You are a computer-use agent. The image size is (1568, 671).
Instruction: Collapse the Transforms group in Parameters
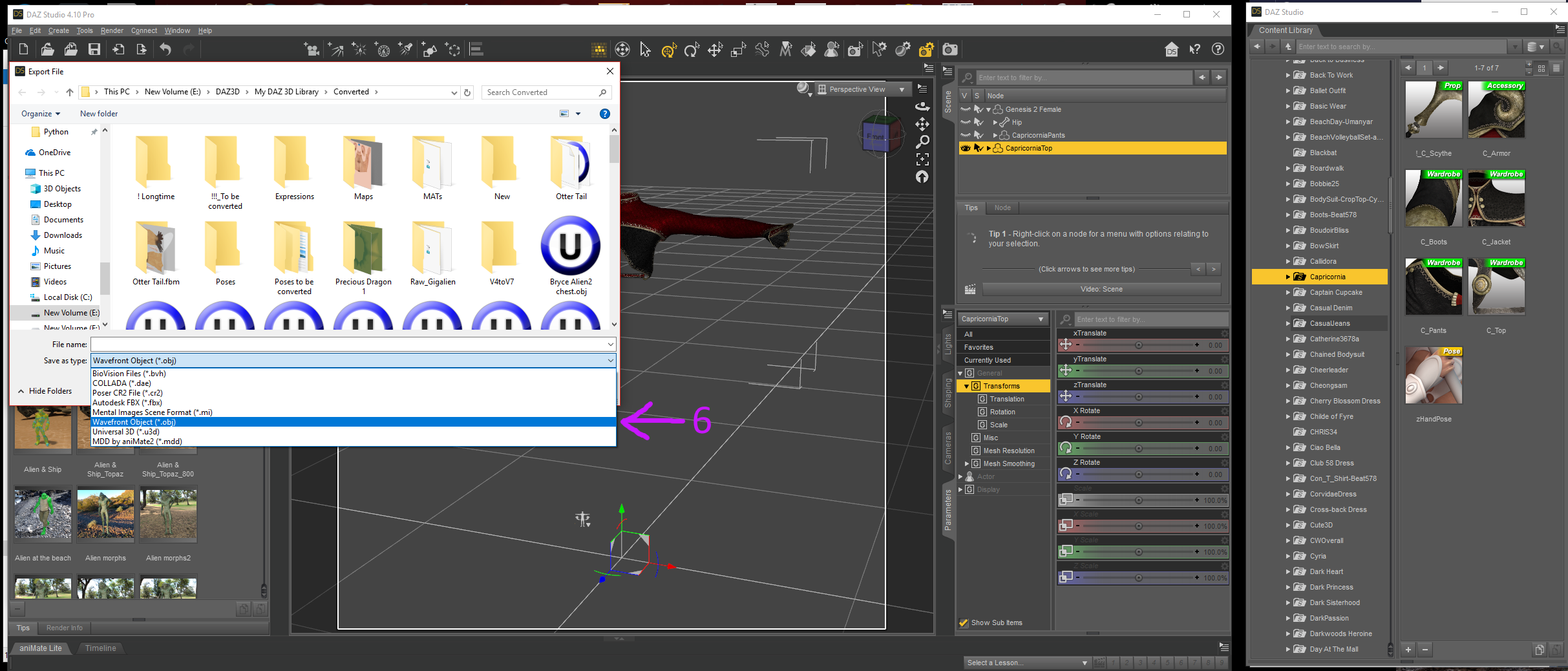pos(967,386)
